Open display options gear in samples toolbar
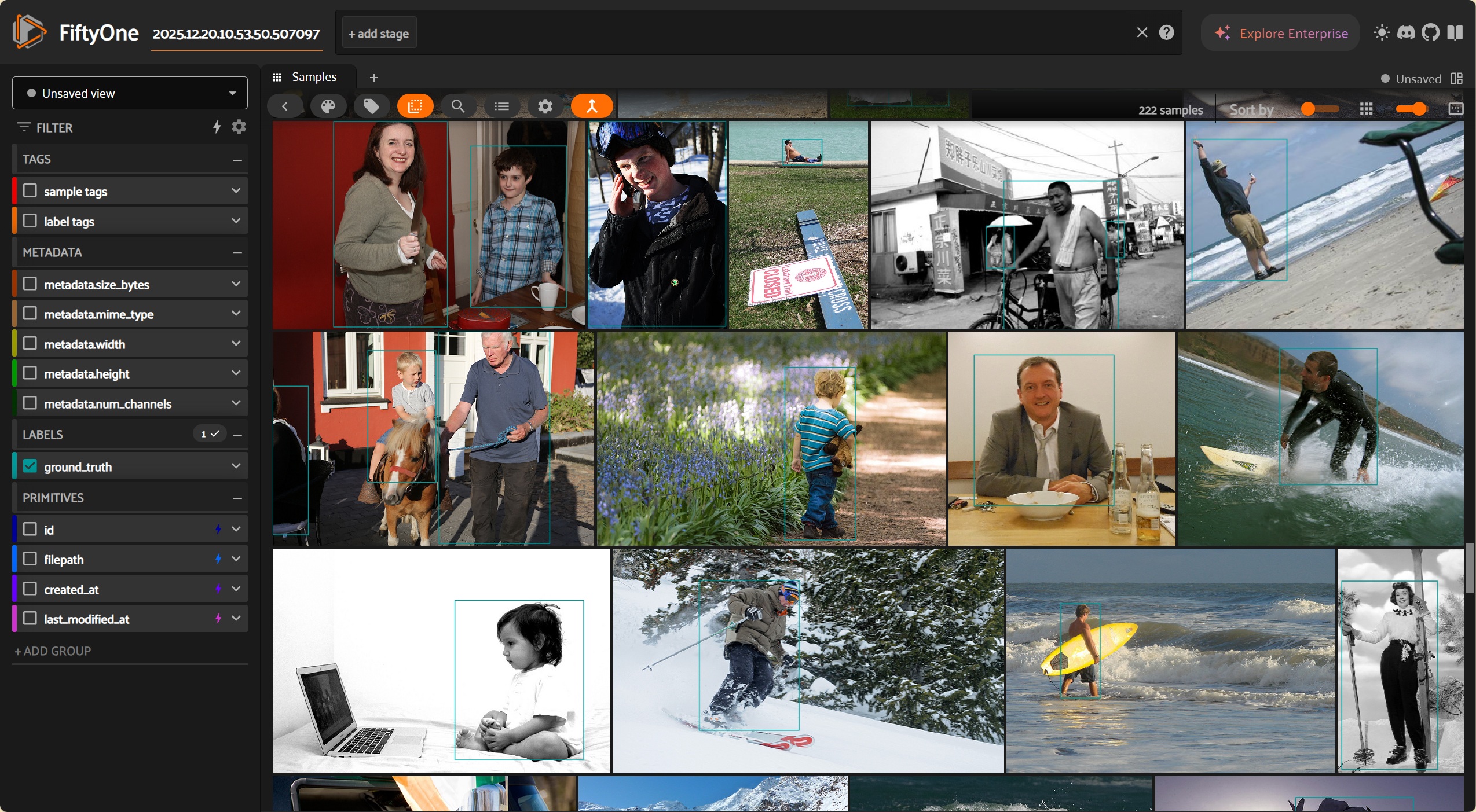 click(545, 106)
